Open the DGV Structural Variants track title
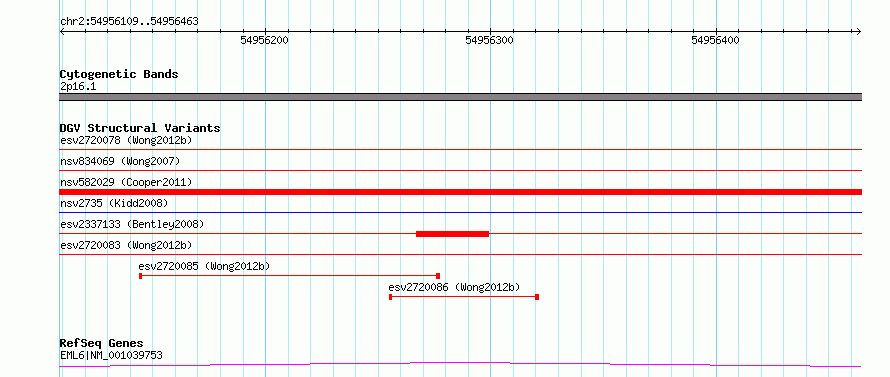Screen dimensions: 890x377 pyautogui.click(x=140, y=128)
